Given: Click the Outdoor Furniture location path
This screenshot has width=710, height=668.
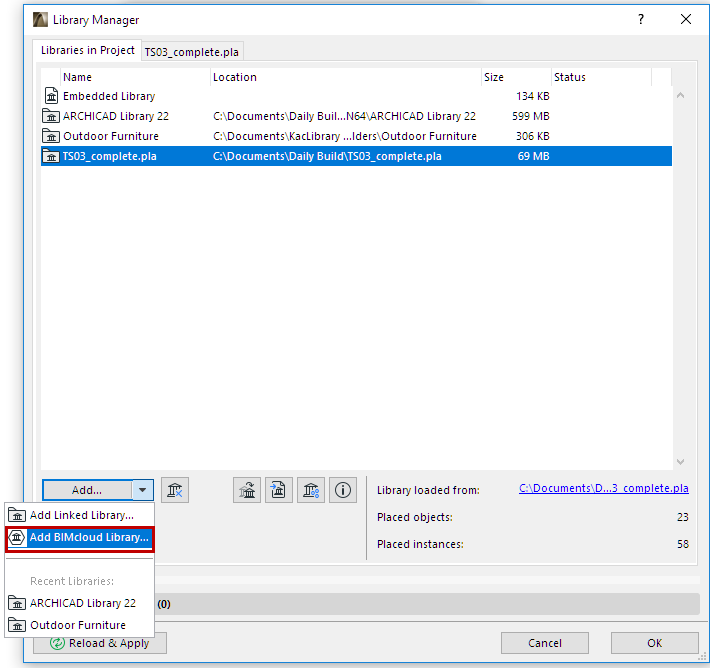Looking at the screenshot, I should [345, 136].
